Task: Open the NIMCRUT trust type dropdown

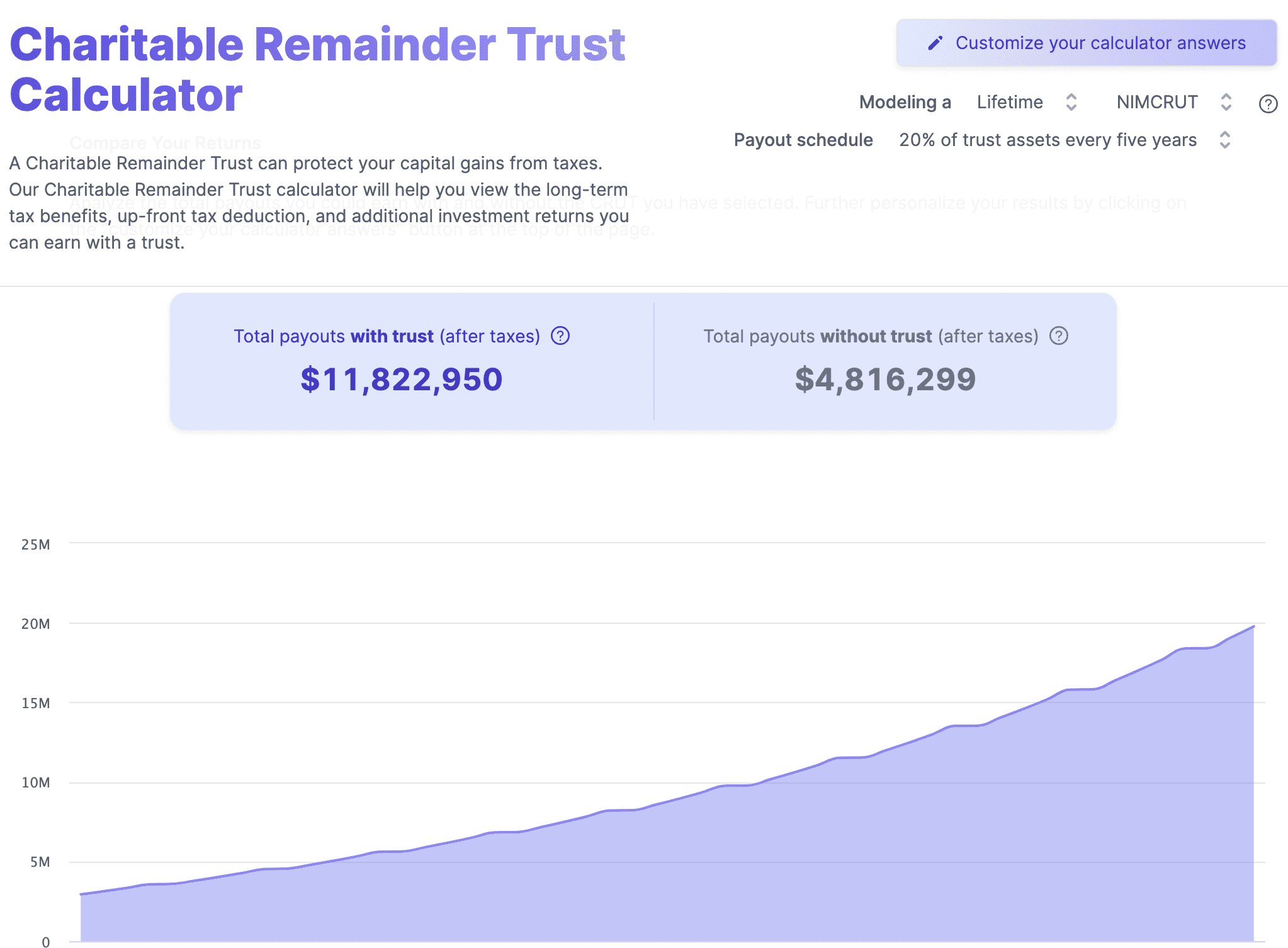Action: coord(1156,102)
